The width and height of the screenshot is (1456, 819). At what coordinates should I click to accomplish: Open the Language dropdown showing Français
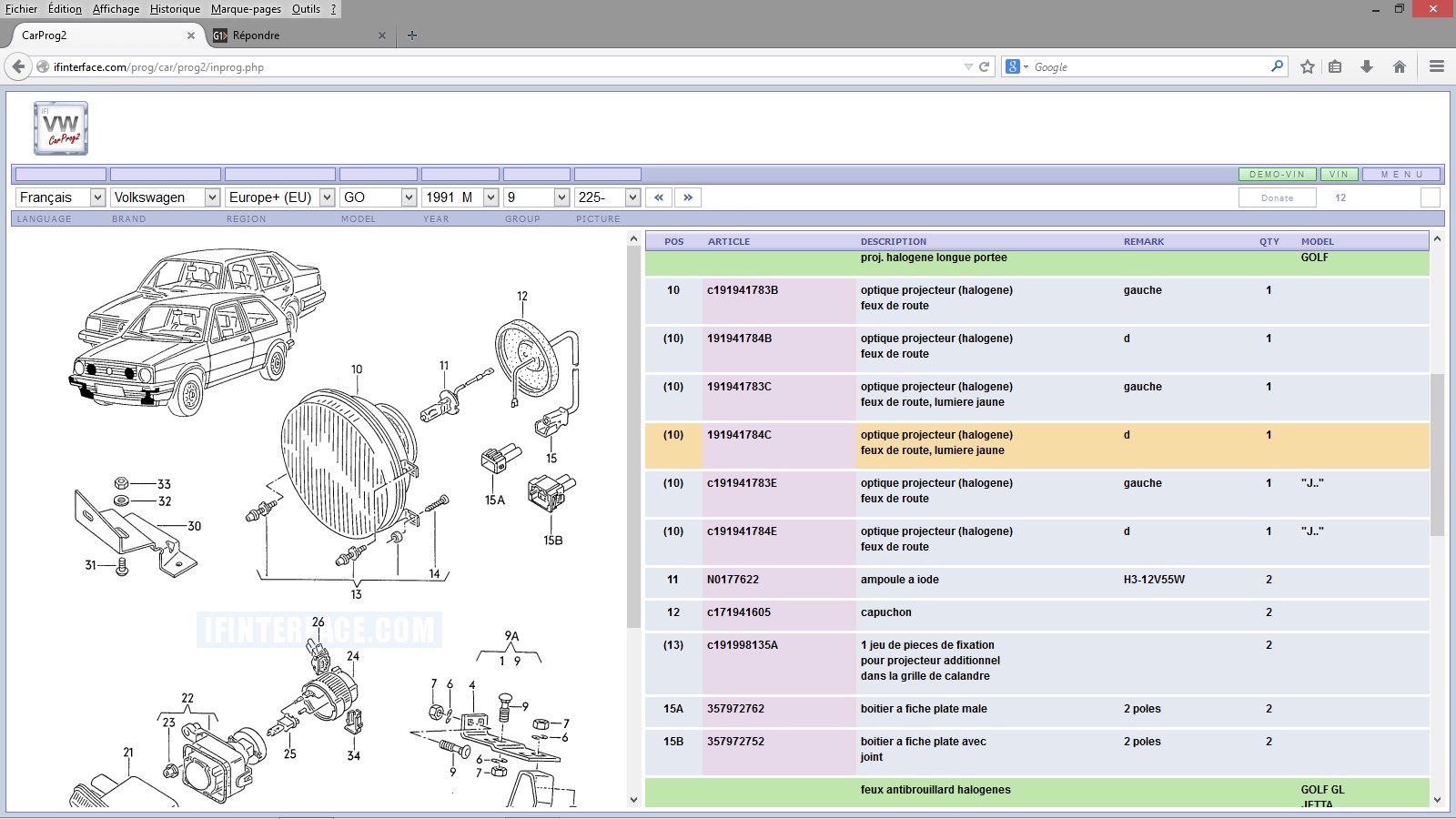click(x=60, y=197)
